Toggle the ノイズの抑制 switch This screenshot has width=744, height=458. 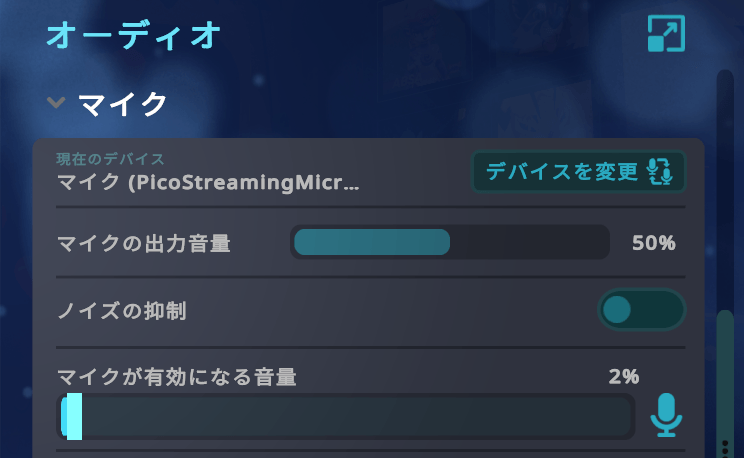click(x=641, y=309)
